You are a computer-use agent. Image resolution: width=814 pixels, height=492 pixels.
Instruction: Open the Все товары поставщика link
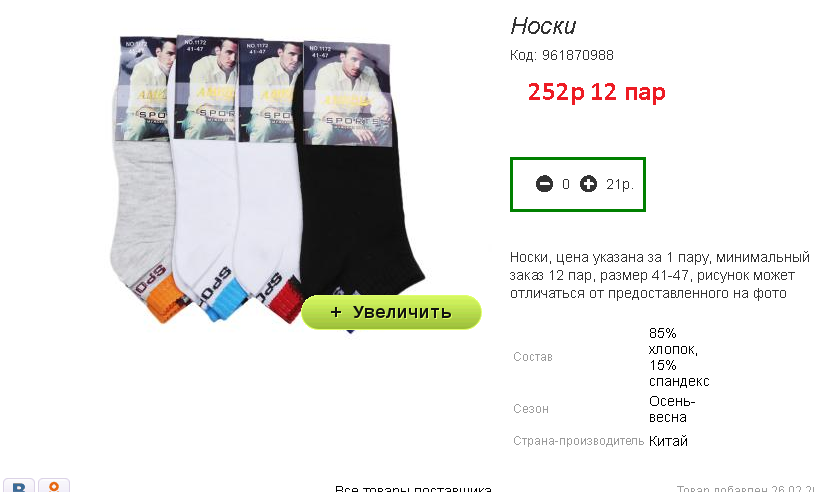[413, 489]
